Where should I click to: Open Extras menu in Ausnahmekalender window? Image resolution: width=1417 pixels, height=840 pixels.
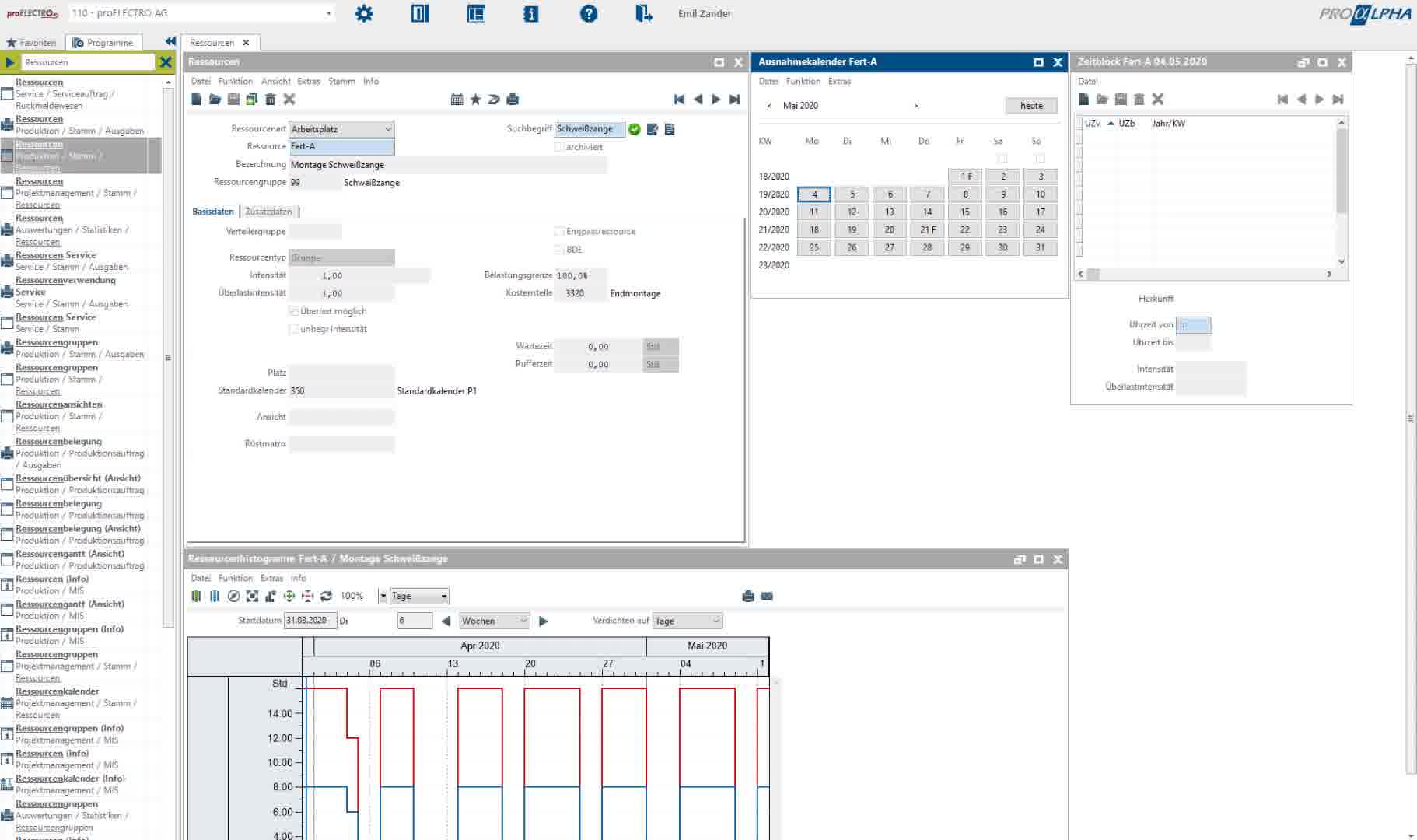(x=839, y=81)
